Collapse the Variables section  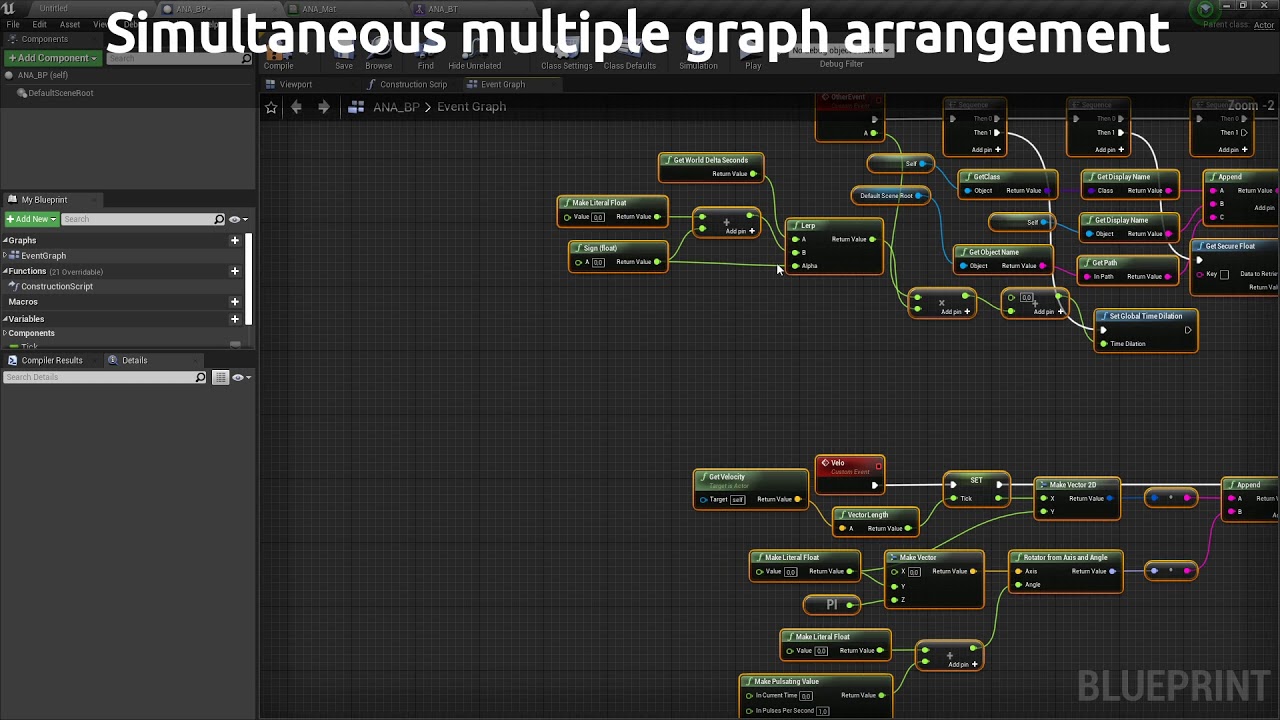pyautogui.click(x=5, y=319)
